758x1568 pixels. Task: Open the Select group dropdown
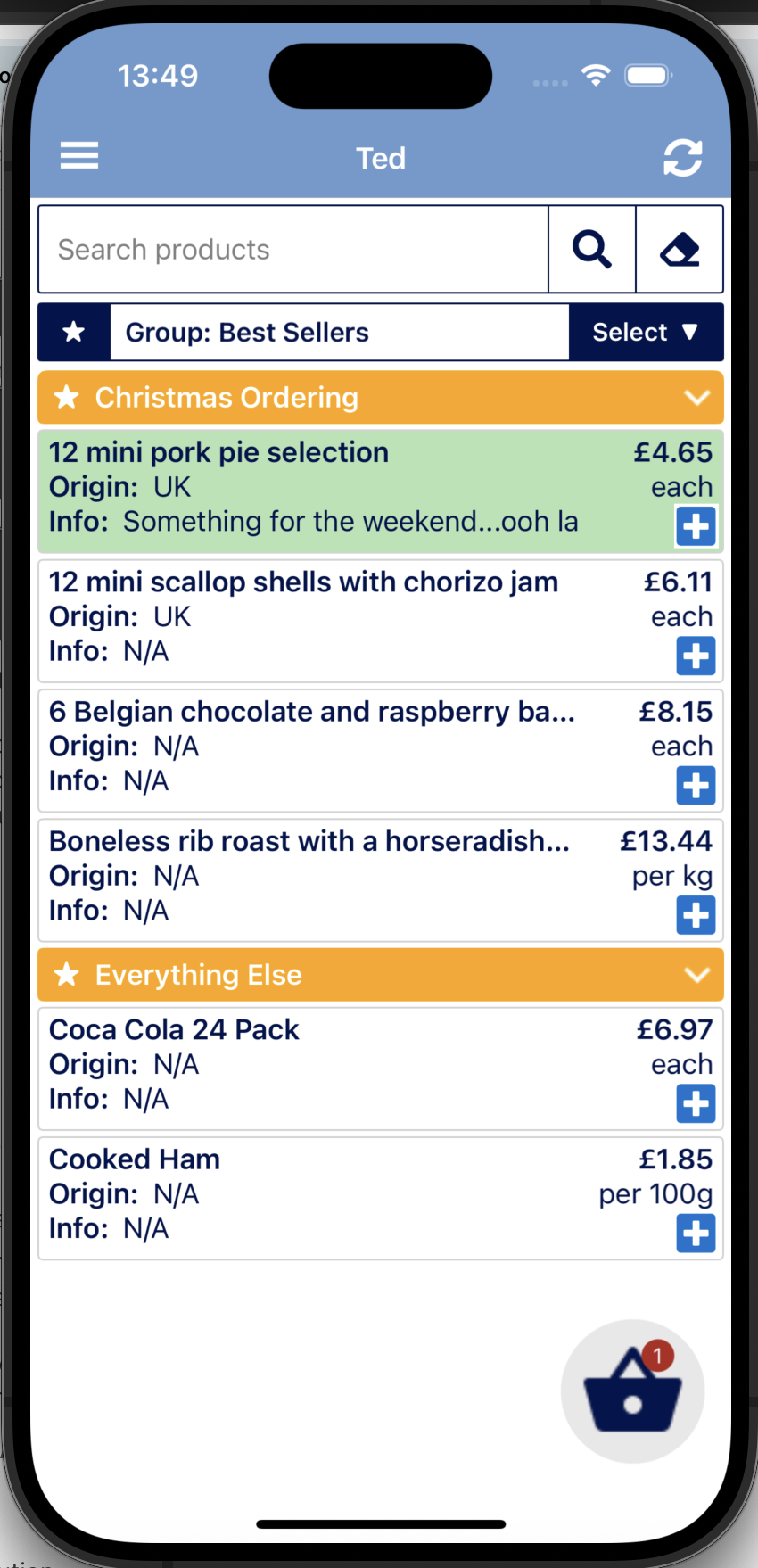[646, 332]
